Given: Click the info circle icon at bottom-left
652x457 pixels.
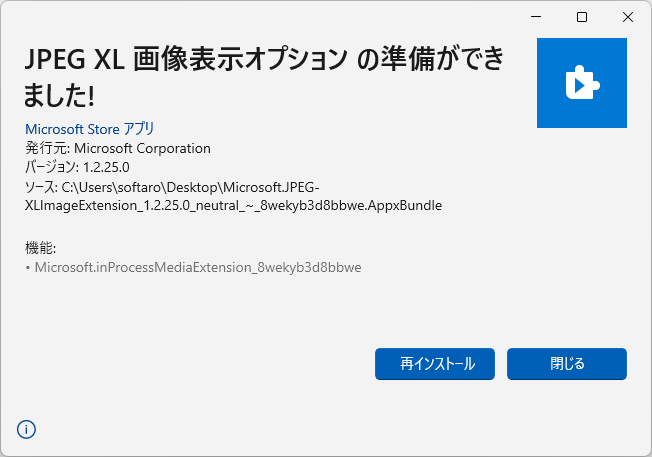Looking at the screenshot, I should pos(26,429).
